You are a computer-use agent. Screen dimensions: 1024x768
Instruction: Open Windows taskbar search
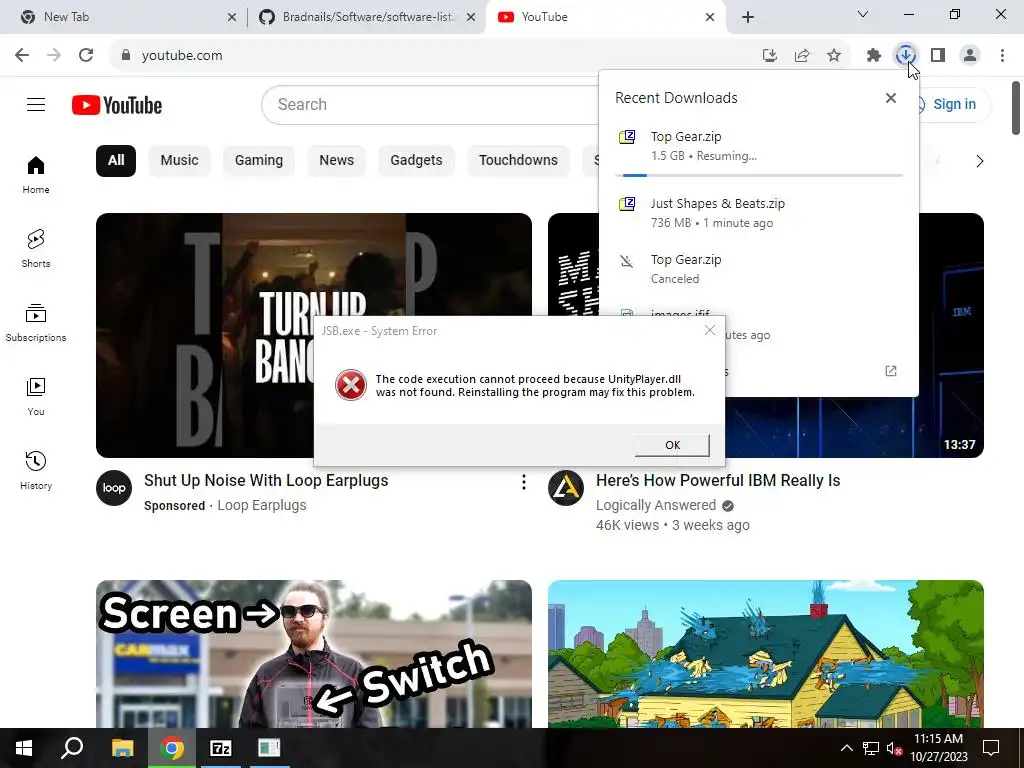pos(72,748)
